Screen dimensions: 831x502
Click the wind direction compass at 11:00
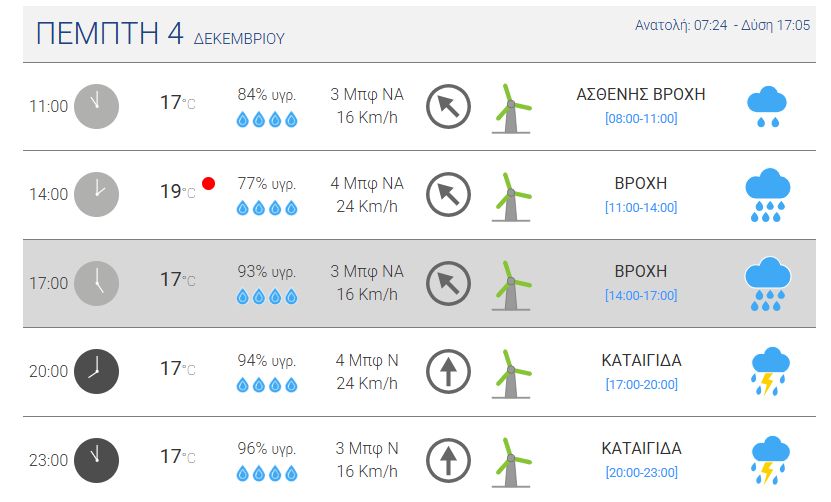[x=448, y=106]
